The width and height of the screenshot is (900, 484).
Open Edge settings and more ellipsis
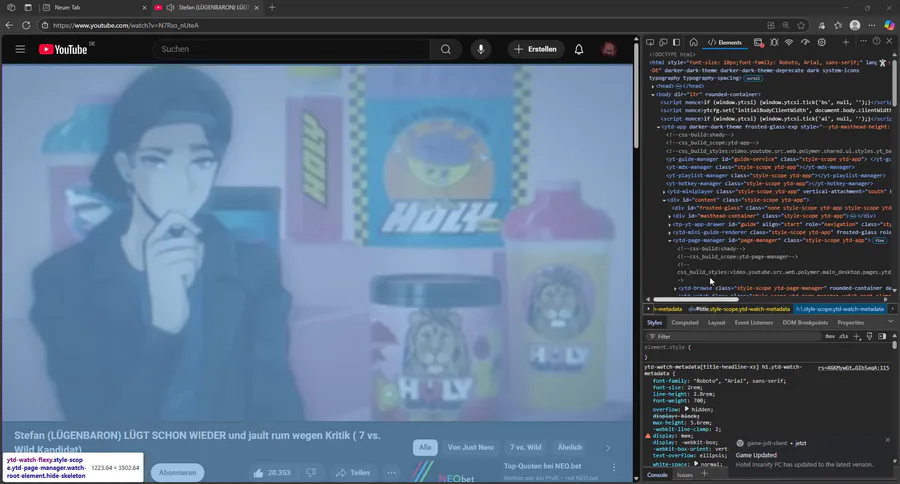(x=872, y=25)
